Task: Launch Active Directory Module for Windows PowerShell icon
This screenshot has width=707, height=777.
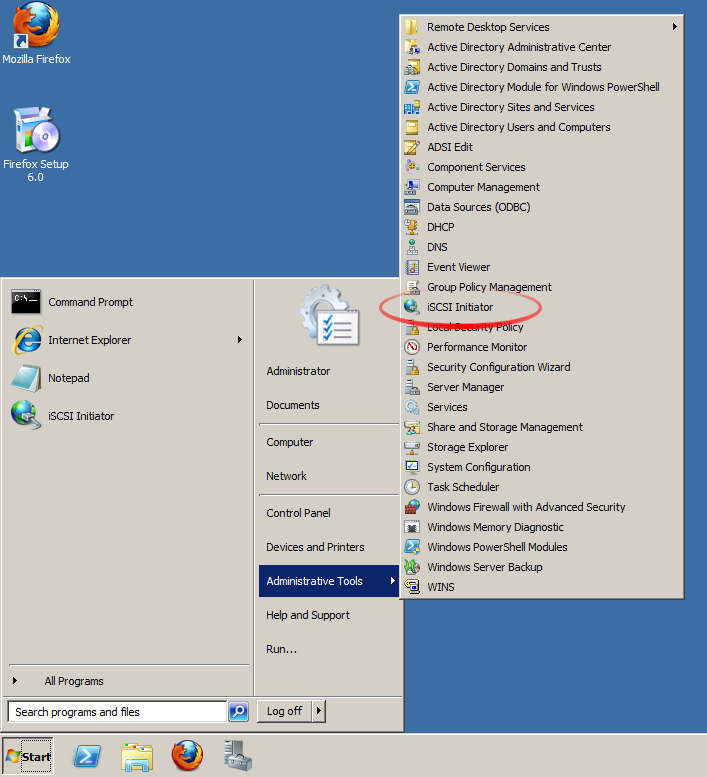Action: click(x=412, y=87)
